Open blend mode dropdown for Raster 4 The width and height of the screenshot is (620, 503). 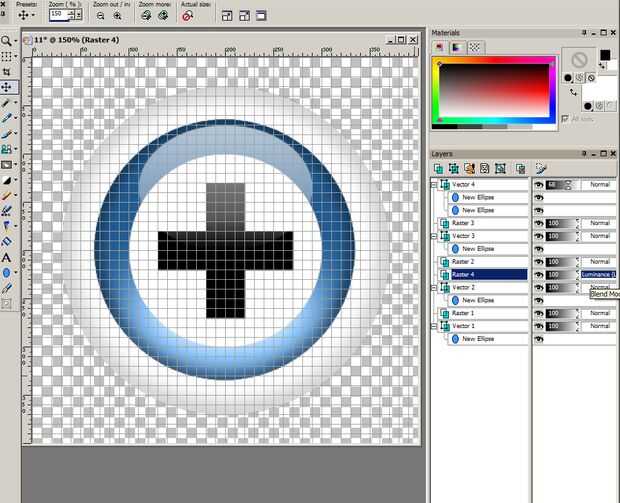[x=598, y=274]
